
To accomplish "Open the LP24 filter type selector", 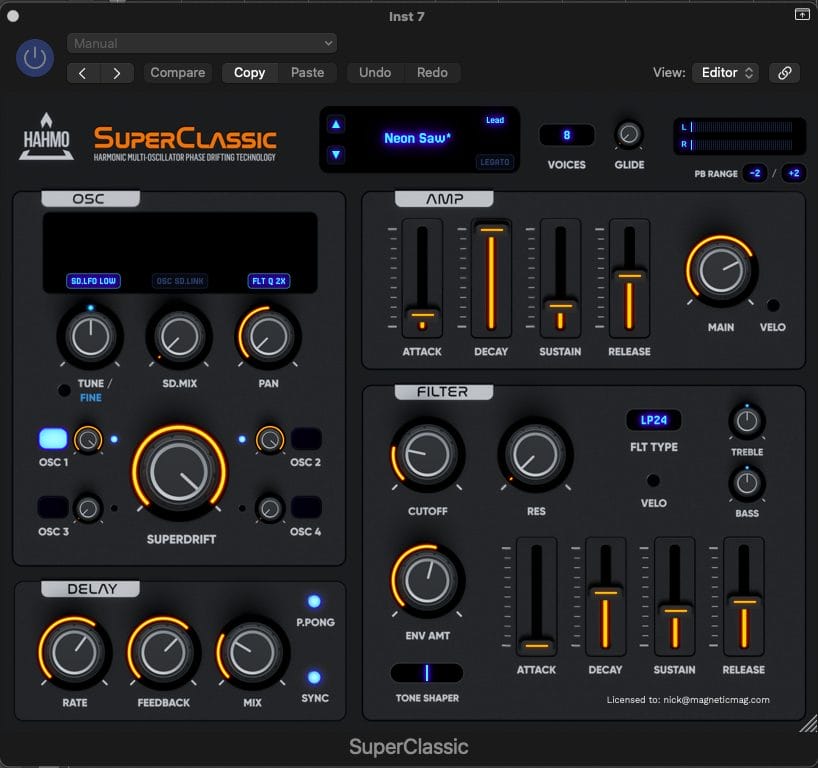I will 654,420.
